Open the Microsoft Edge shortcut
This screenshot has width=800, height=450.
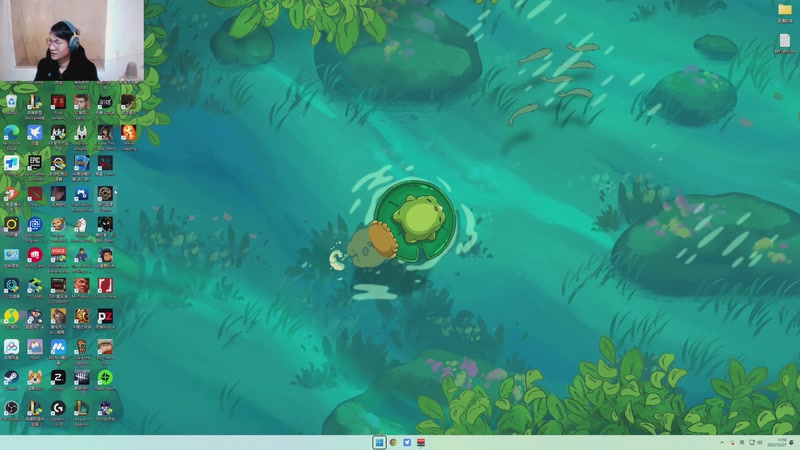point(11,133)
